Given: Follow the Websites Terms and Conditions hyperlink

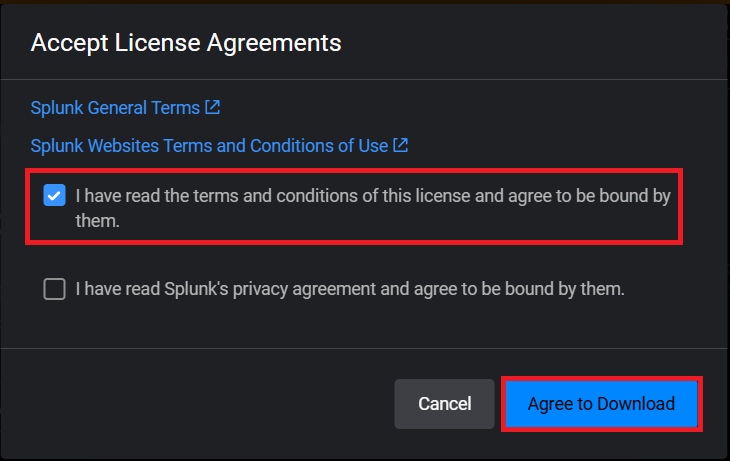Looking at the screenshot, I should tap(209, 145).
